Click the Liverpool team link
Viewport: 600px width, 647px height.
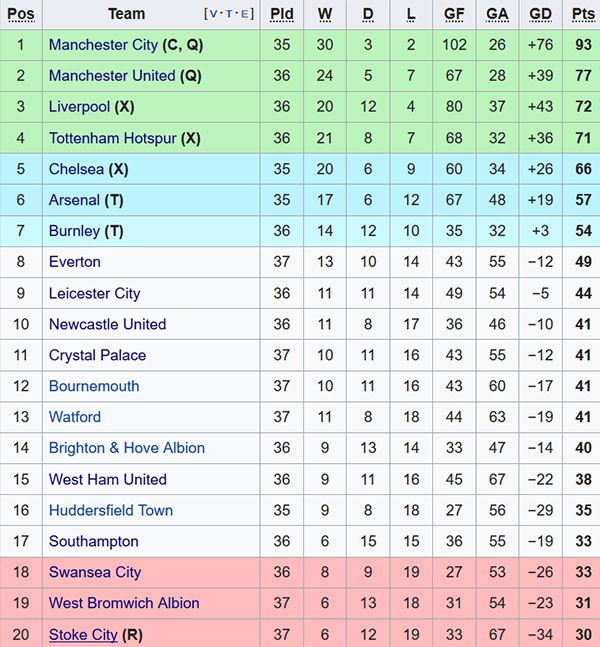tap(79, 107)
